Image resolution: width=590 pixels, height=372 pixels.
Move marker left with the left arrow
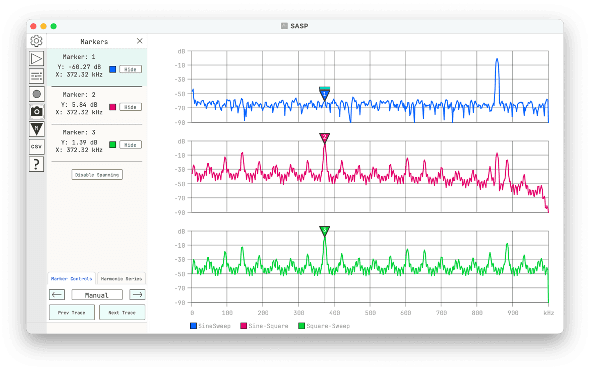57,295
